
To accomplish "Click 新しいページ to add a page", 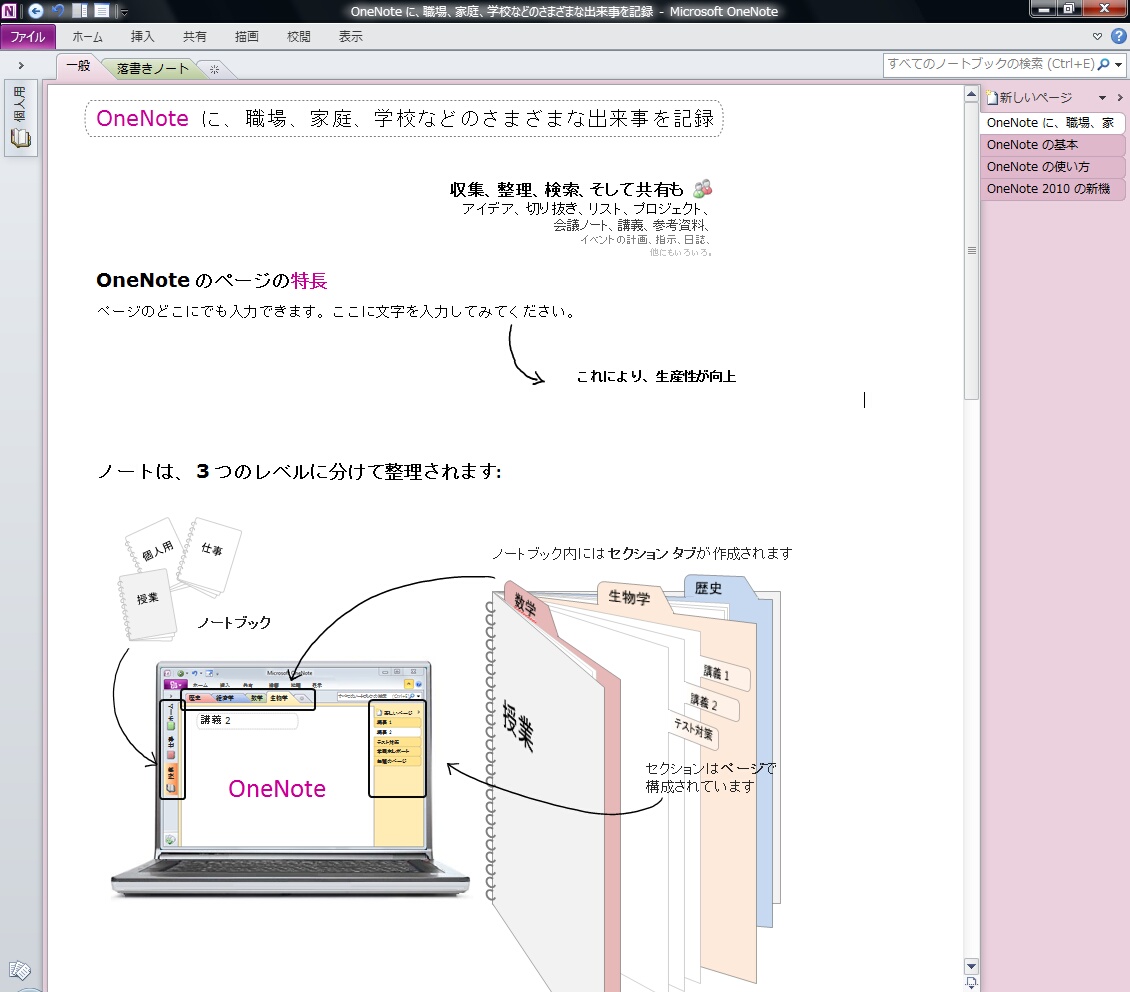I will pos(1030,97).
